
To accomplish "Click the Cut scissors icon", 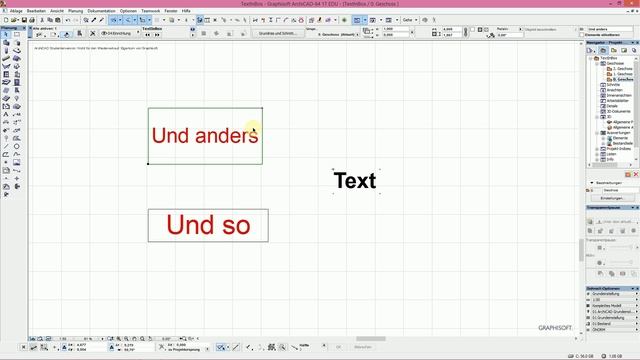I will point(42,20).
